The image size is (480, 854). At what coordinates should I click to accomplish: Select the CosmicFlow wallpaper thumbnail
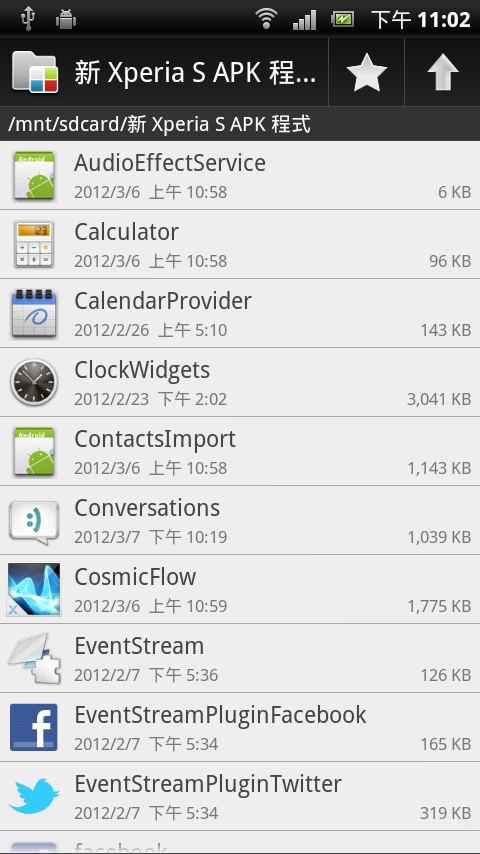34,589
